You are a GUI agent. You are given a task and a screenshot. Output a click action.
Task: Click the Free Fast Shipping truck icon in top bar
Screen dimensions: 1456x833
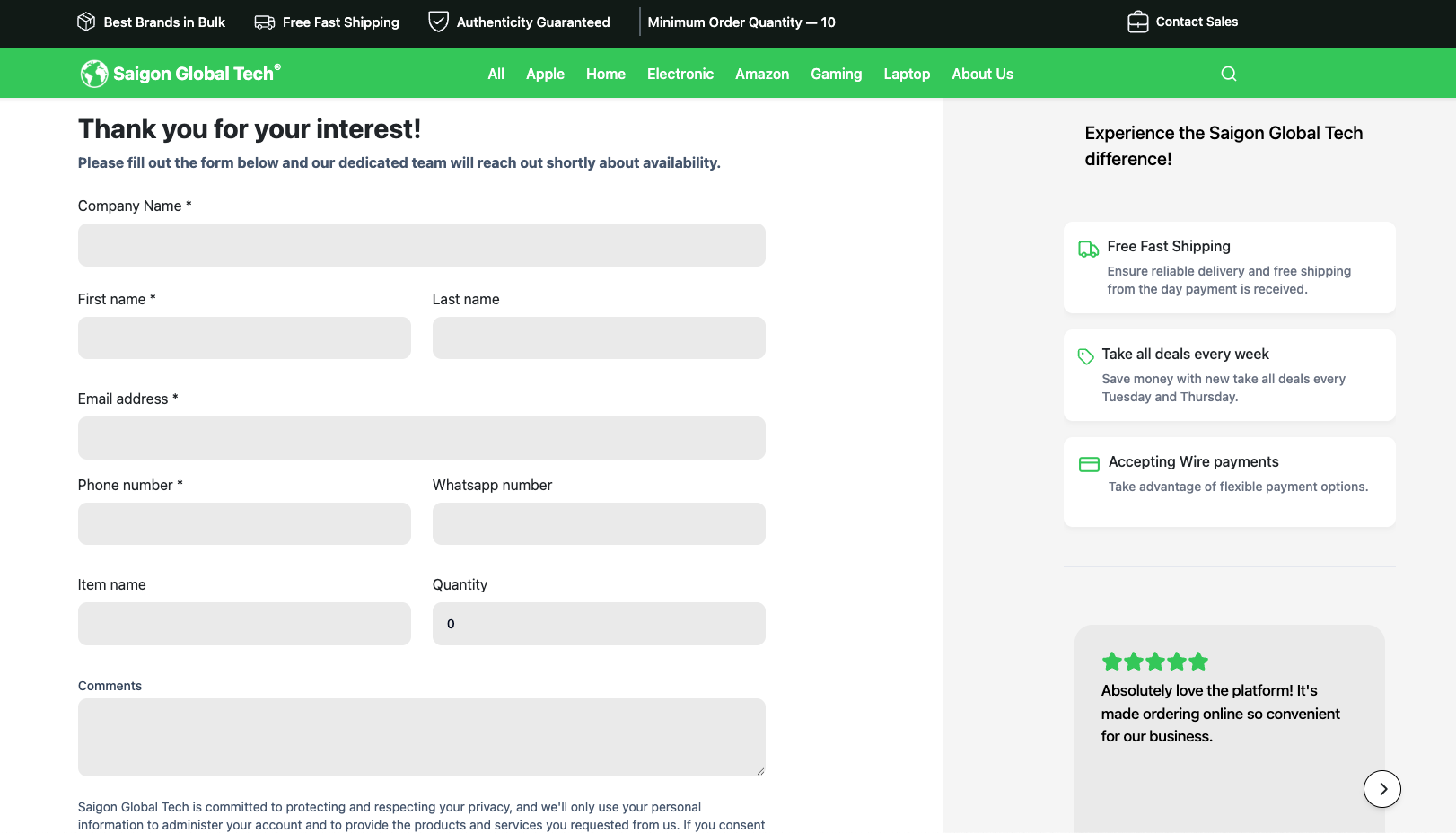tap(265, 22)
